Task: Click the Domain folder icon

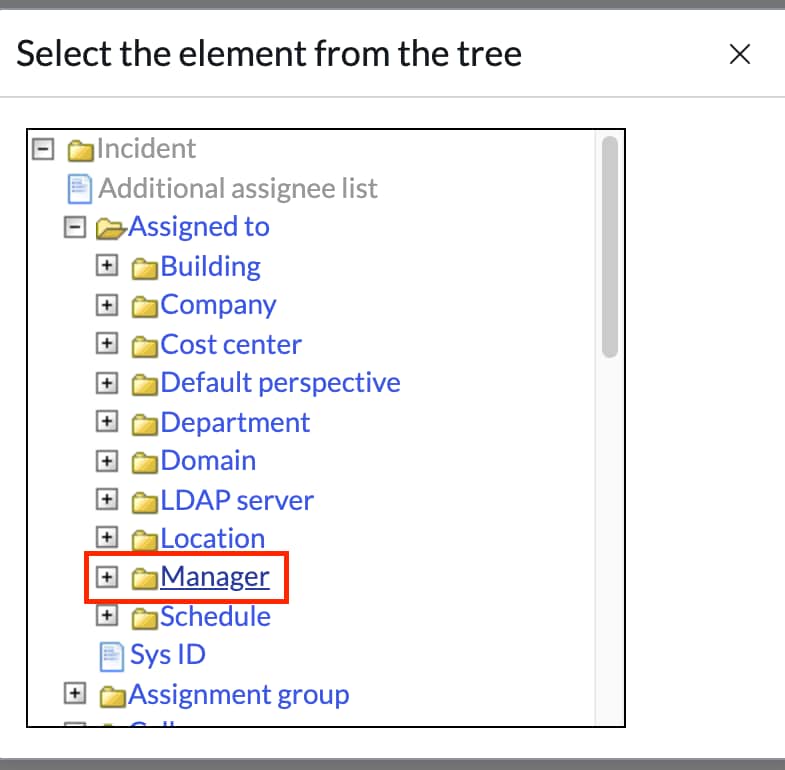Action: pos(146,462)
